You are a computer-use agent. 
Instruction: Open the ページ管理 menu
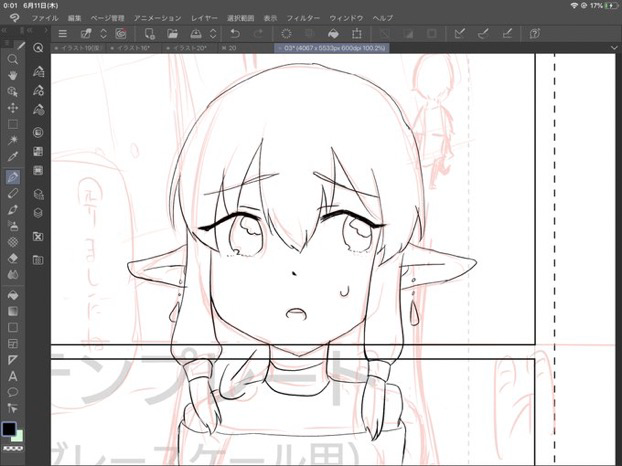pyautogui.click(x=107, y=18)
